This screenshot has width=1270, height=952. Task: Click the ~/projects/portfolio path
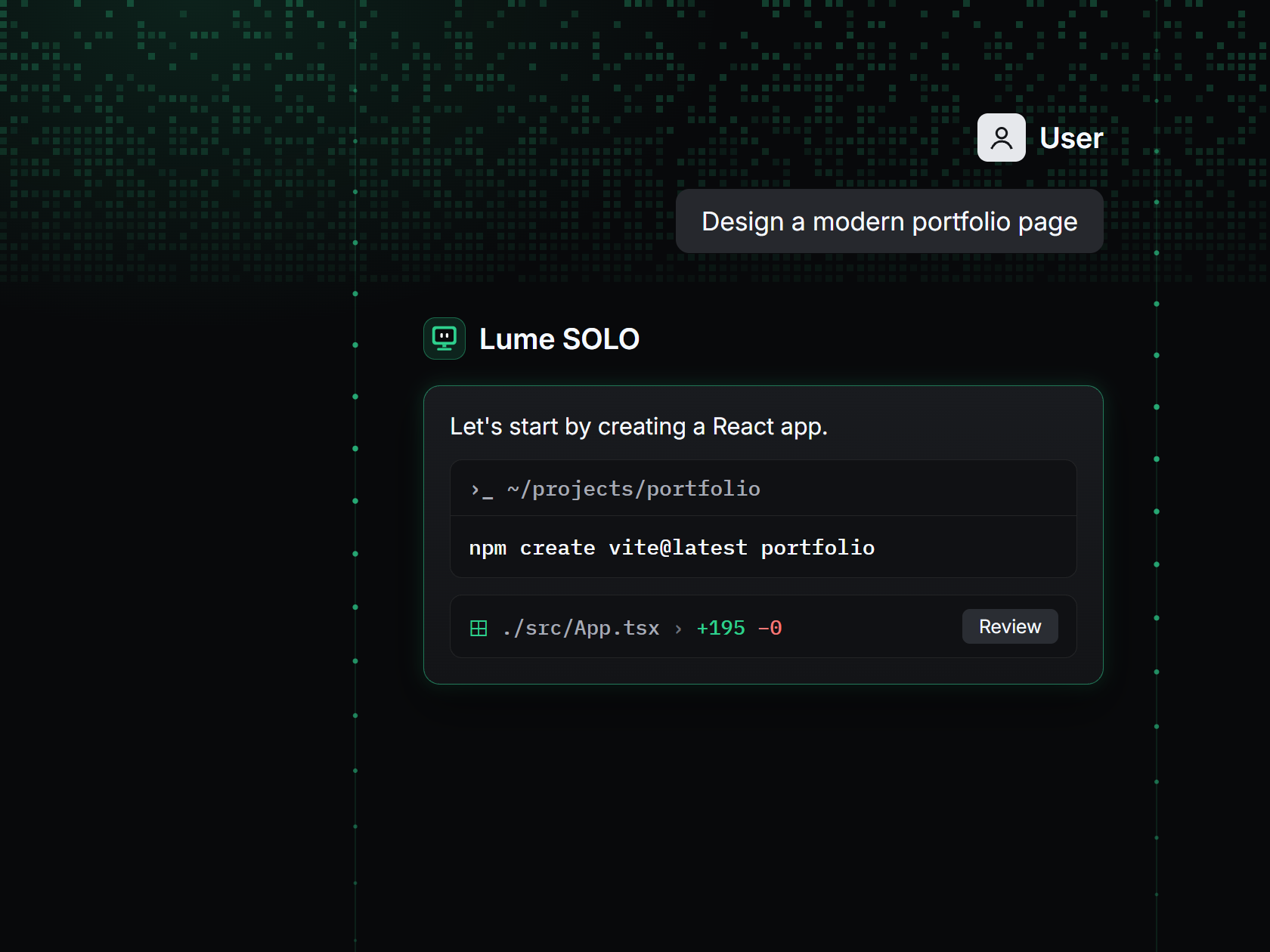pyautogui.click(x=633, y=489)
